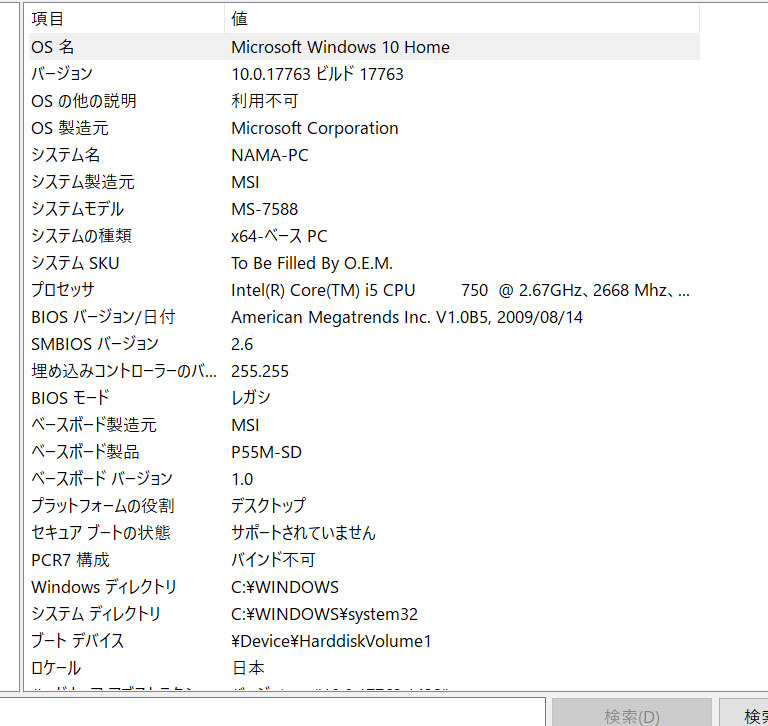Select the PCR7 構成 row label

tap(70, 560)
